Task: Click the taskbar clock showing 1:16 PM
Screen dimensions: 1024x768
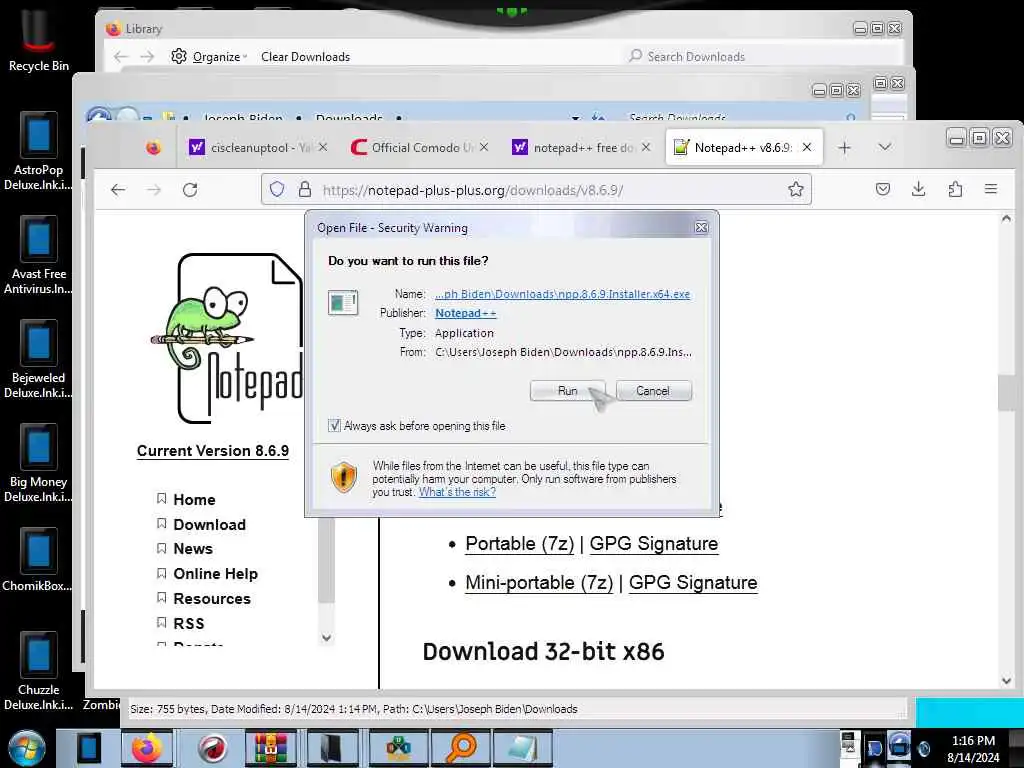Action: [973, 748]
